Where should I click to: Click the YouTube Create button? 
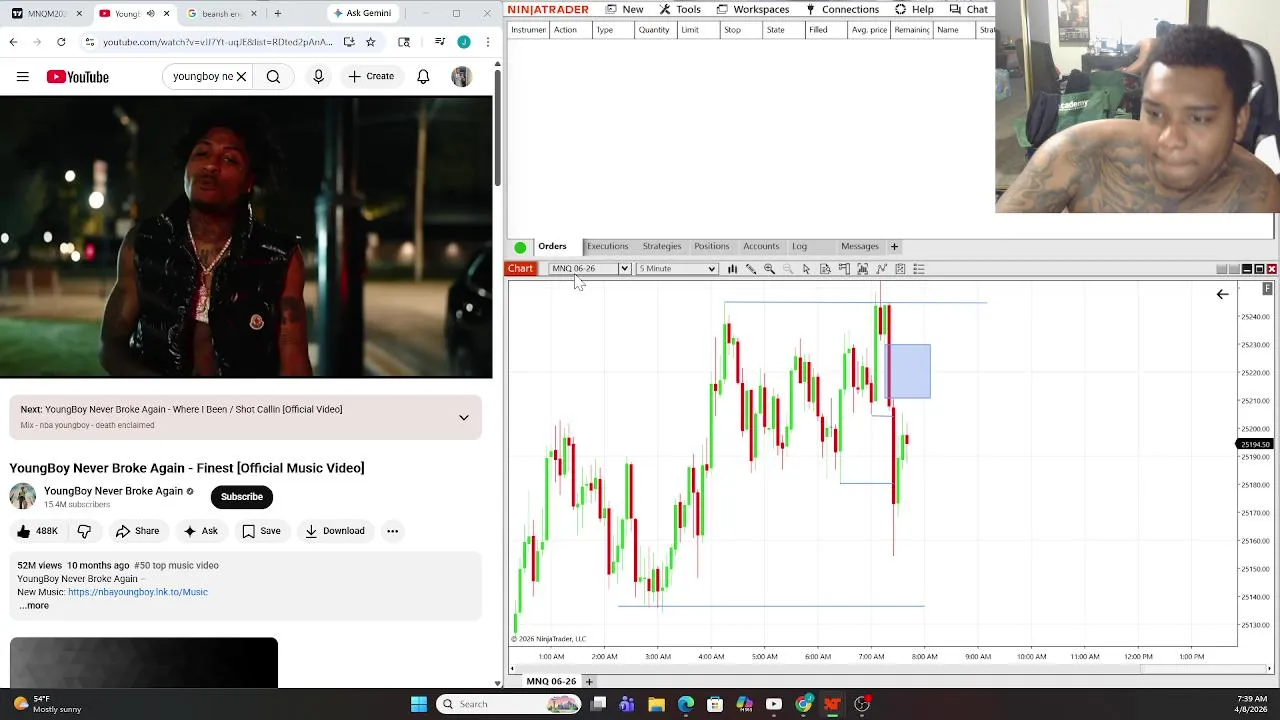(x=371, y=77)
